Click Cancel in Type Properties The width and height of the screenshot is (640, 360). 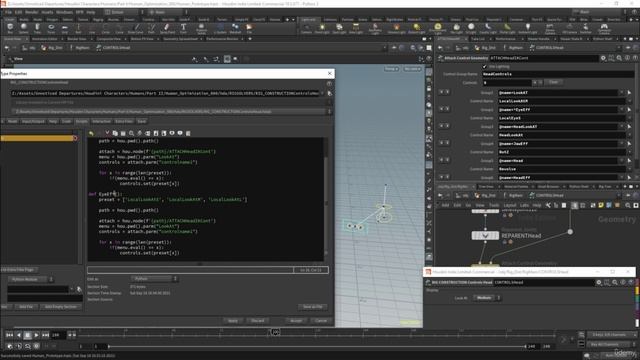(321, 321)
